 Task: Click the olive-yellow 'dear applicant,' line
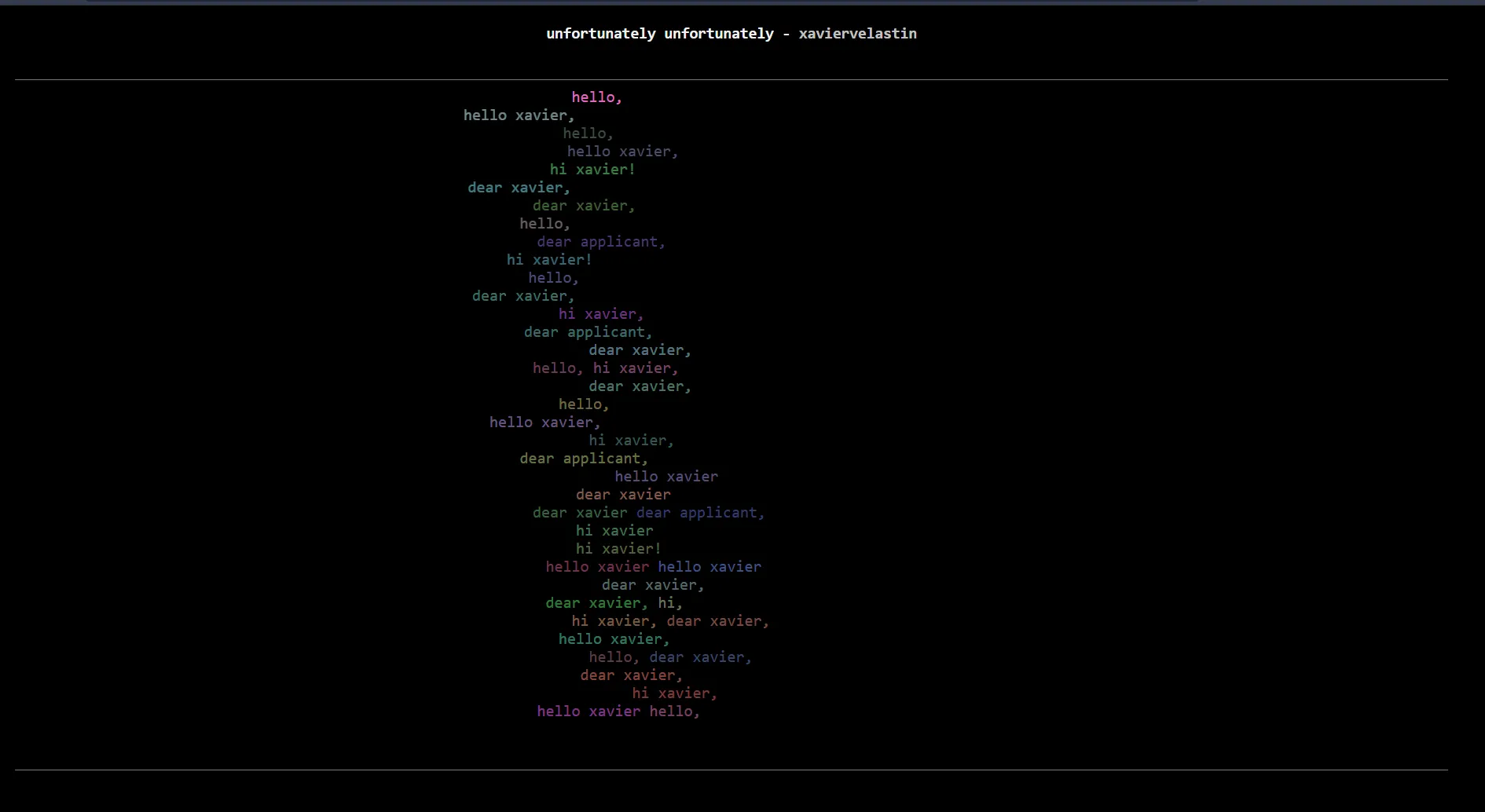[x=584, y=459]
